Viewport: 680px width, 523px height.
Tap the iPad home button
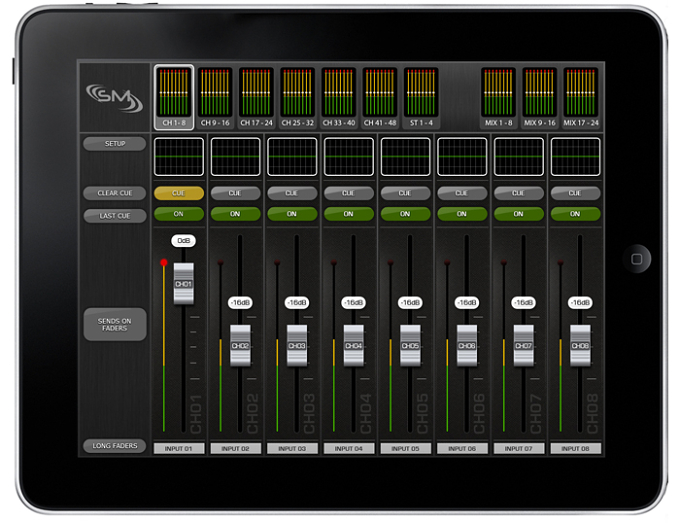(636, 259)
